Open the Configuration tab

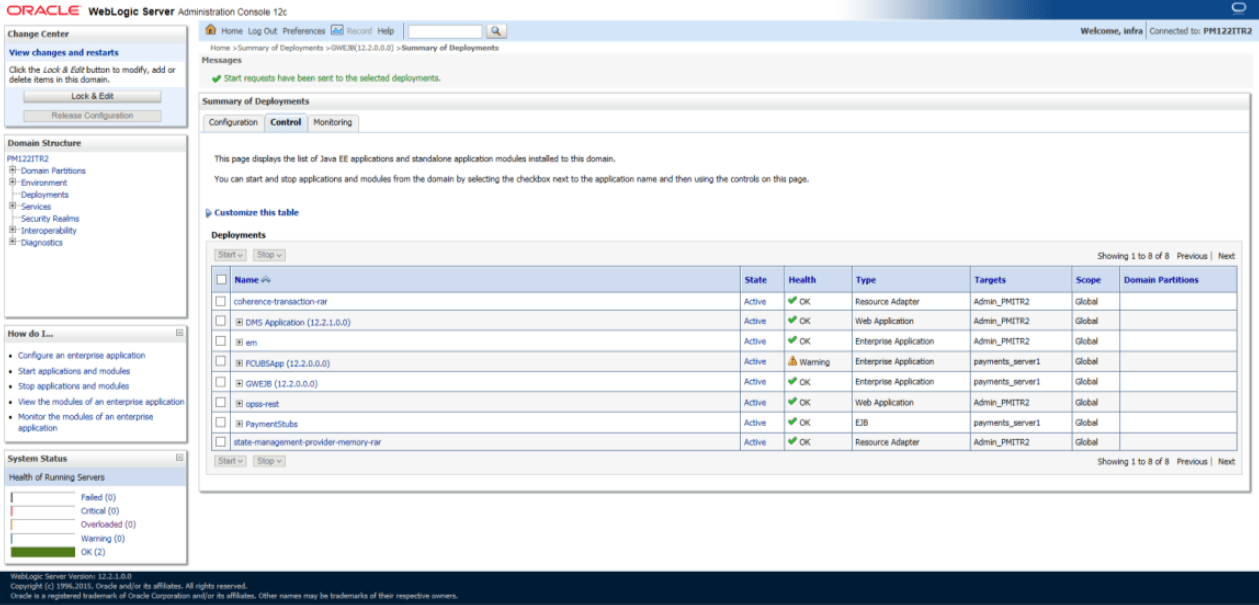point(232,122)
